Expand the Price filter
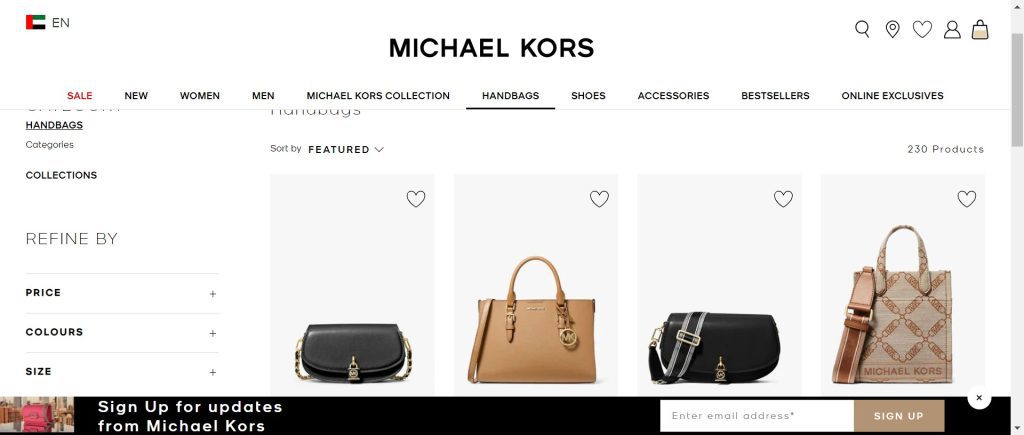1024x435 pixels. click(121, 293)
